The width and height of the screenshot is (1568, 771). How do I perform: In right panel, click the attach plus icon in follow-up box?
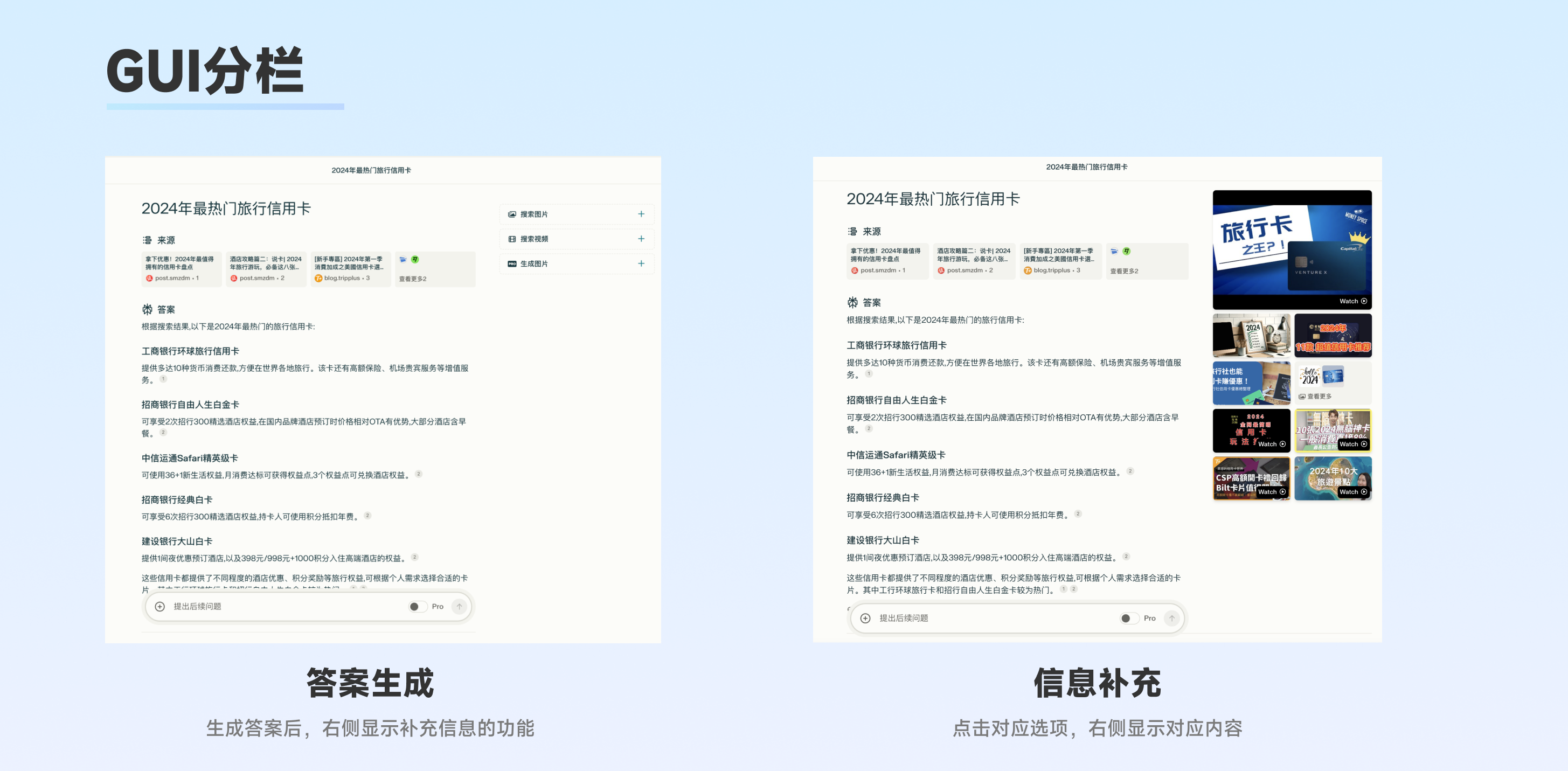click(x=865, y=619)
